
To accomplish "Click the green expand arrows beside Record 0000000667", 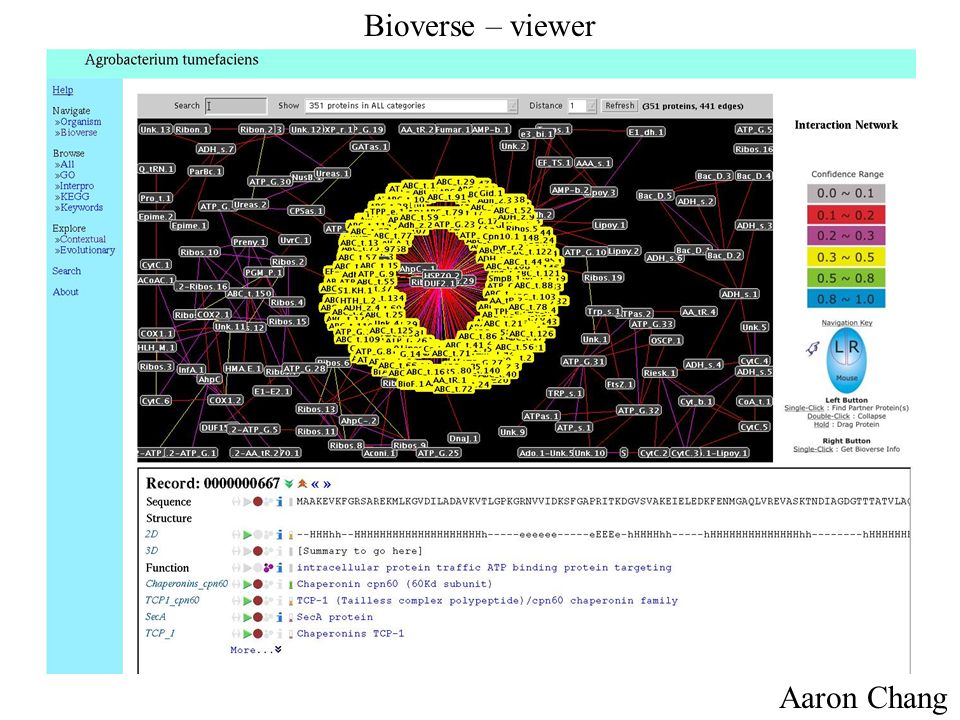I will 289,484.
